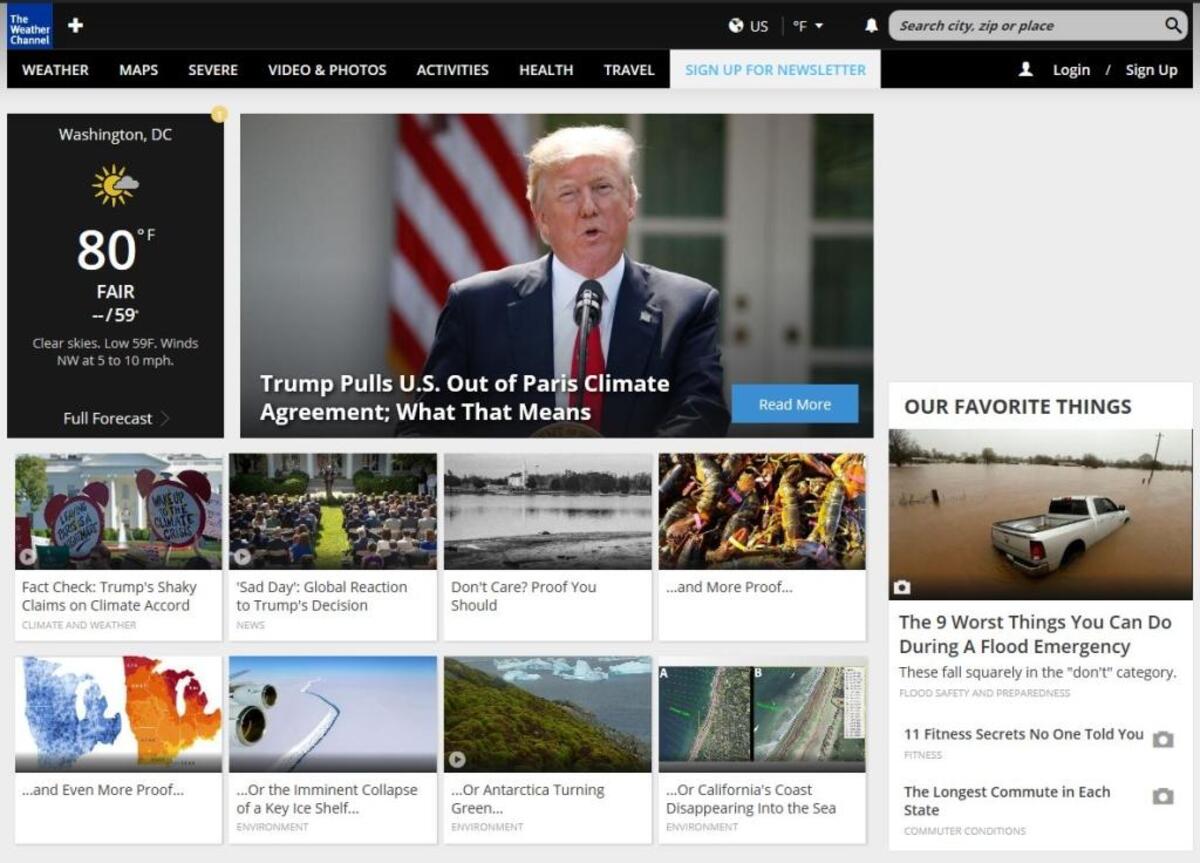Click the lobsters thumbnail image
The height and width of the screenshot is (863, 1200).
(x=762, y=511)
